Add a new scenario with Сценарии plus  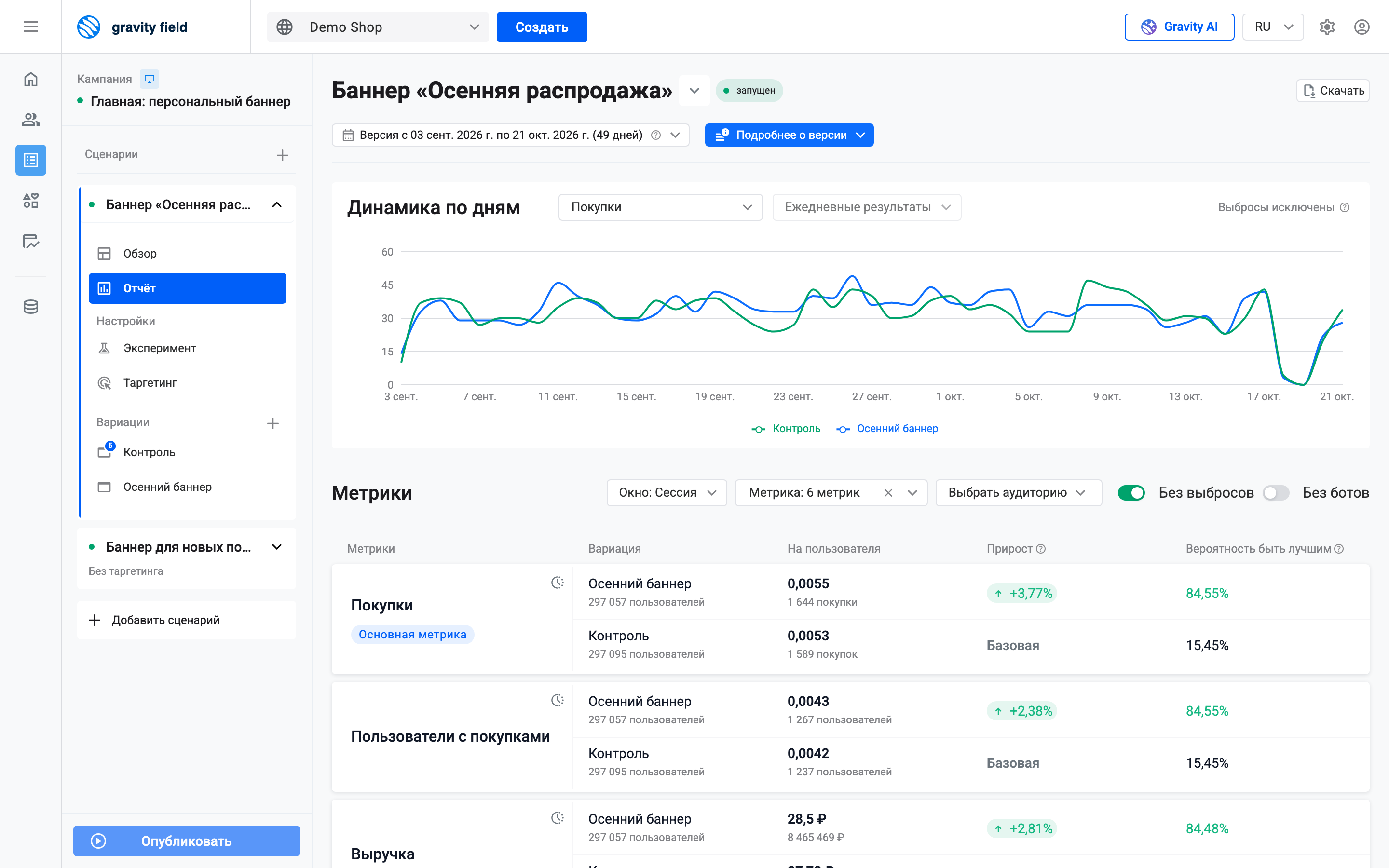[282, 155]
